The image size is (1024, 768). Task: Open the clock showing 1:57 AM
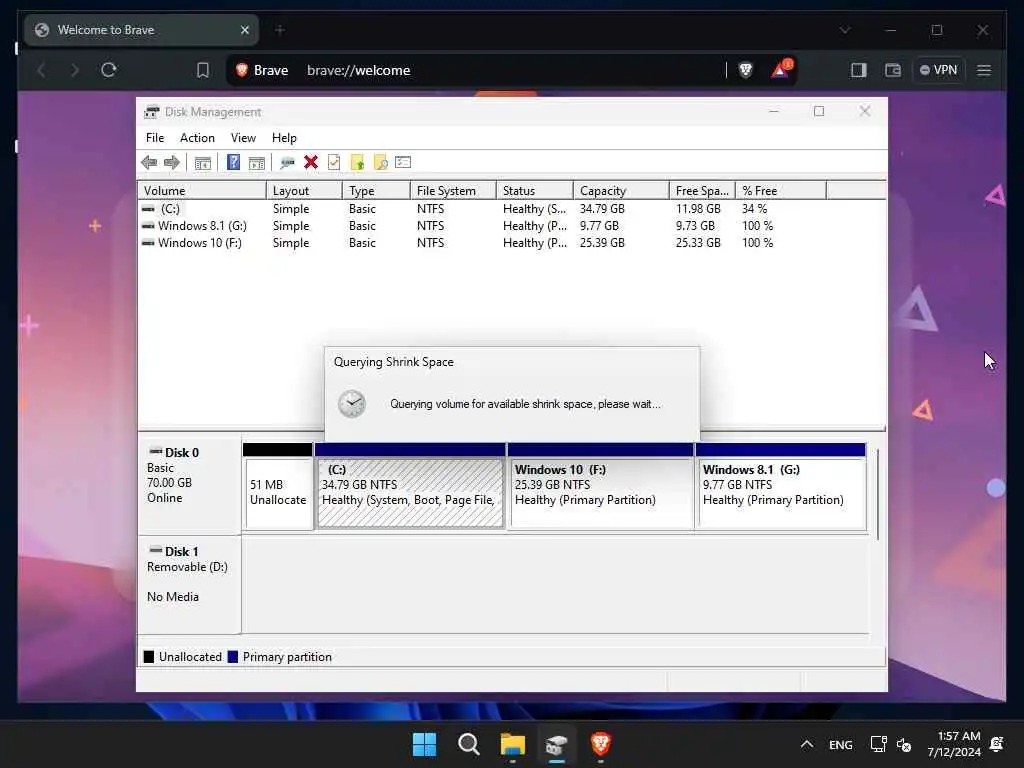(x=954, y=744)
